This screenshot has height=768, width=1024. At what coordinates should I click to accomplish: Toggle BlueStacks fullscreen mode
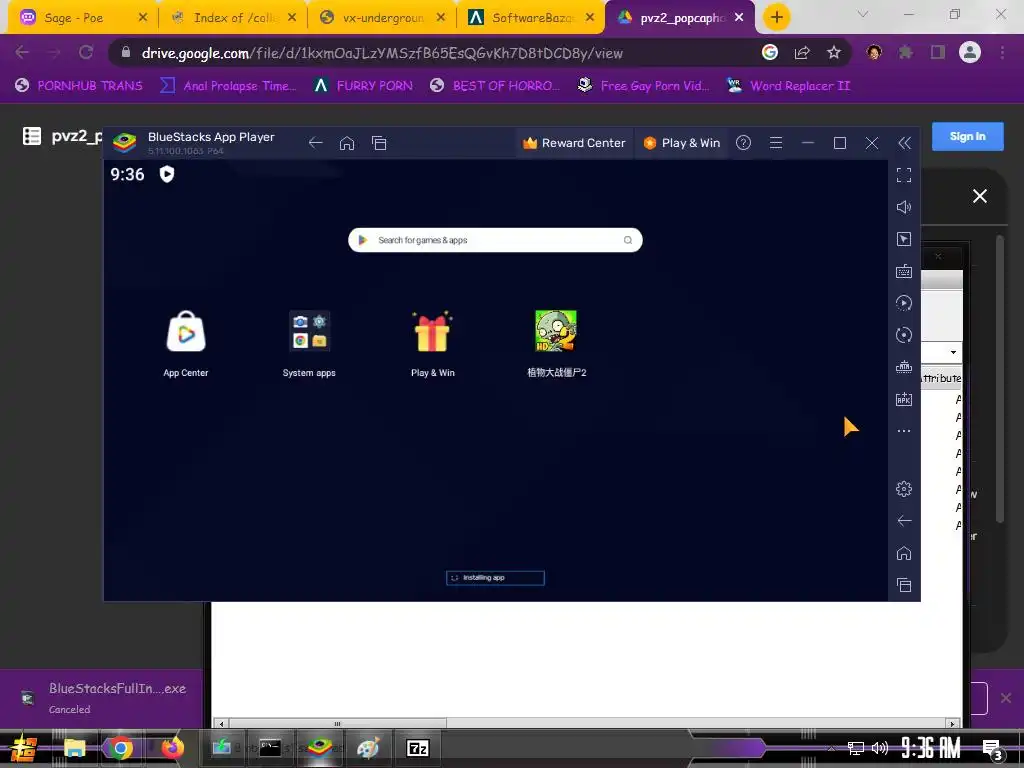pyautogui.click(x=904, y=175)
